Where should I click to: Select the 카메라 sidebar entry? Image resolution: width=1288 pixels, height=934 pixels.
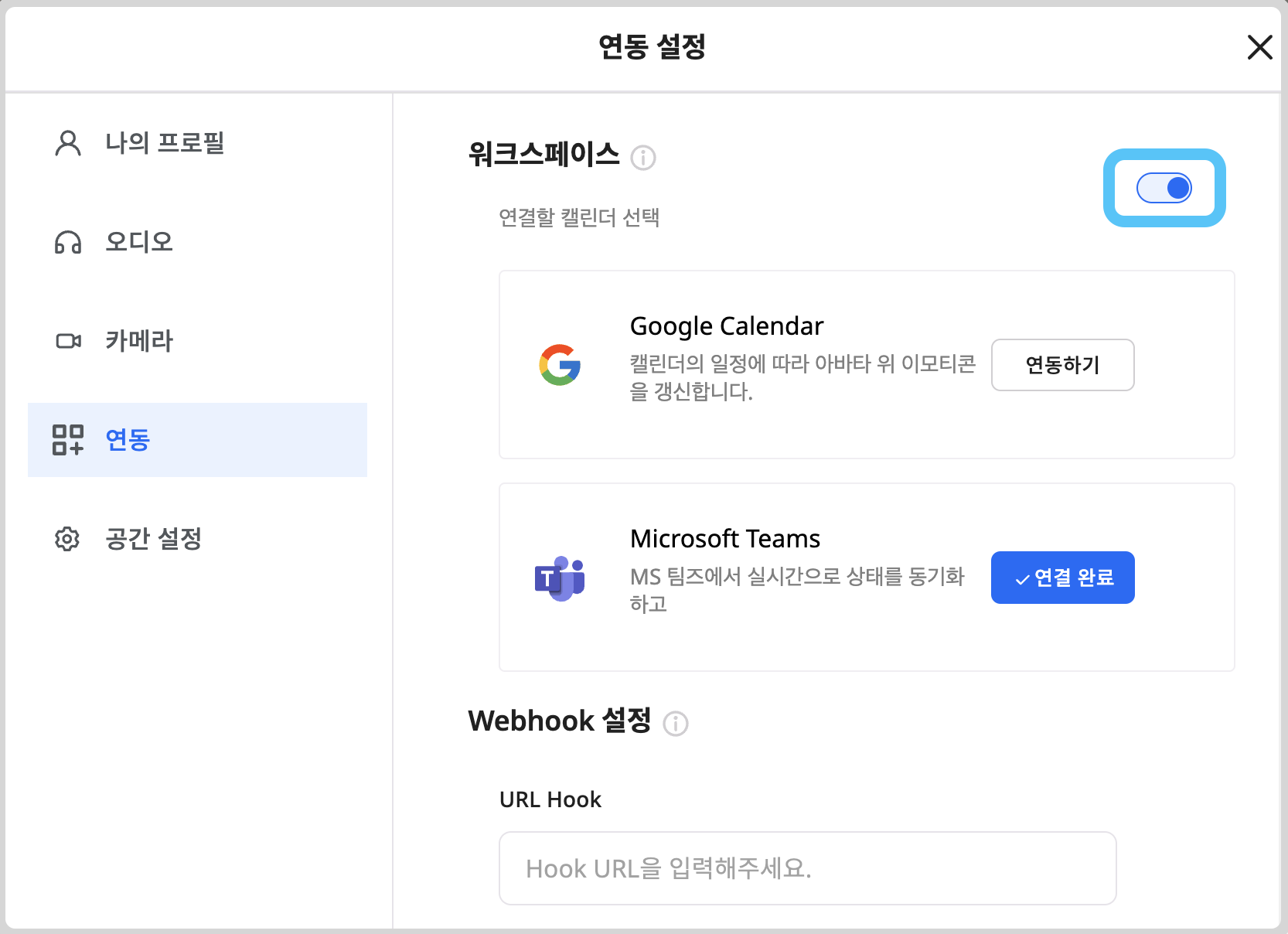(x=139, y=340)
